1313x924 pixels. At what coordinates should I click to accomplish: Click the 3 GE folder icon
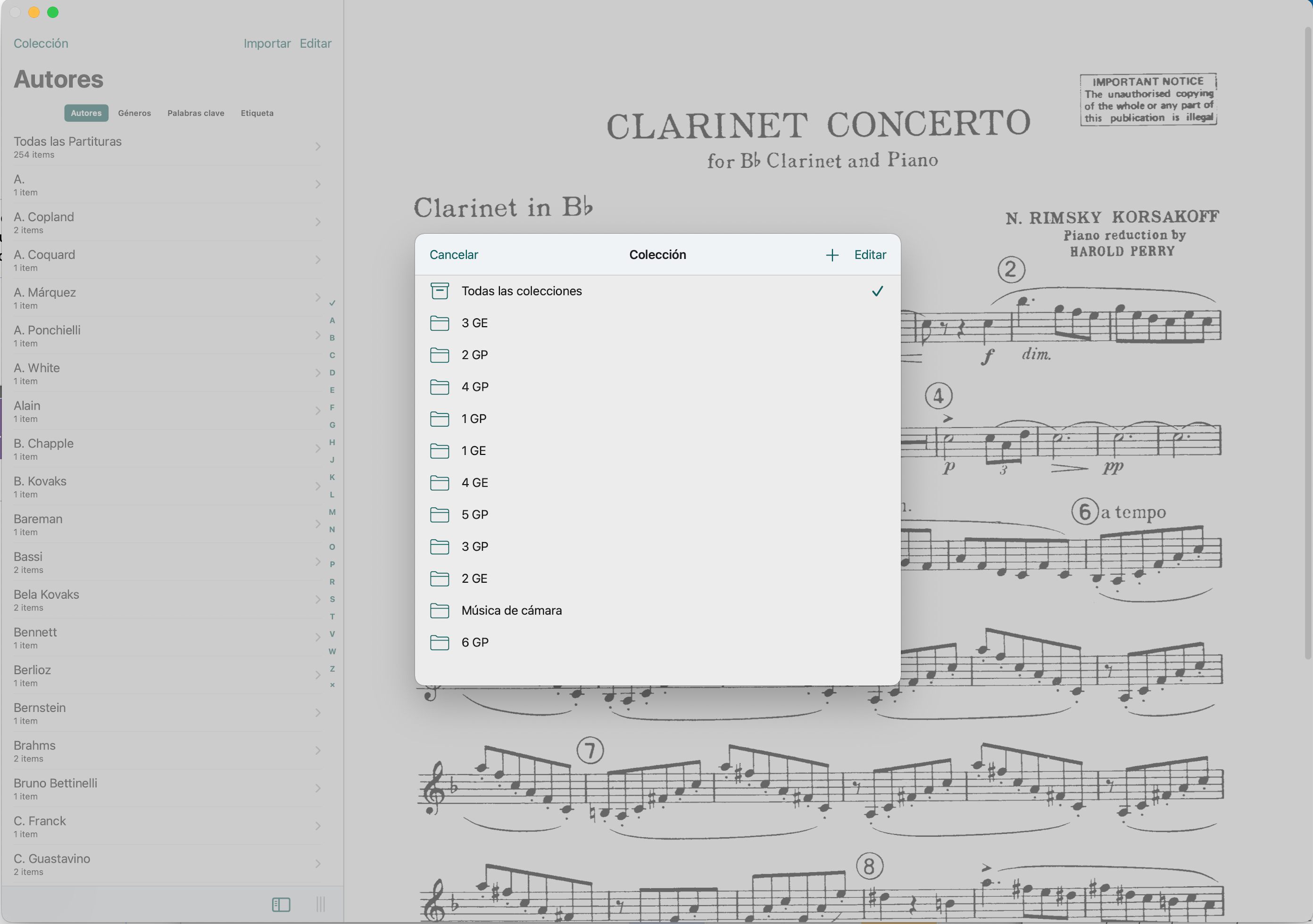[439, 323]
